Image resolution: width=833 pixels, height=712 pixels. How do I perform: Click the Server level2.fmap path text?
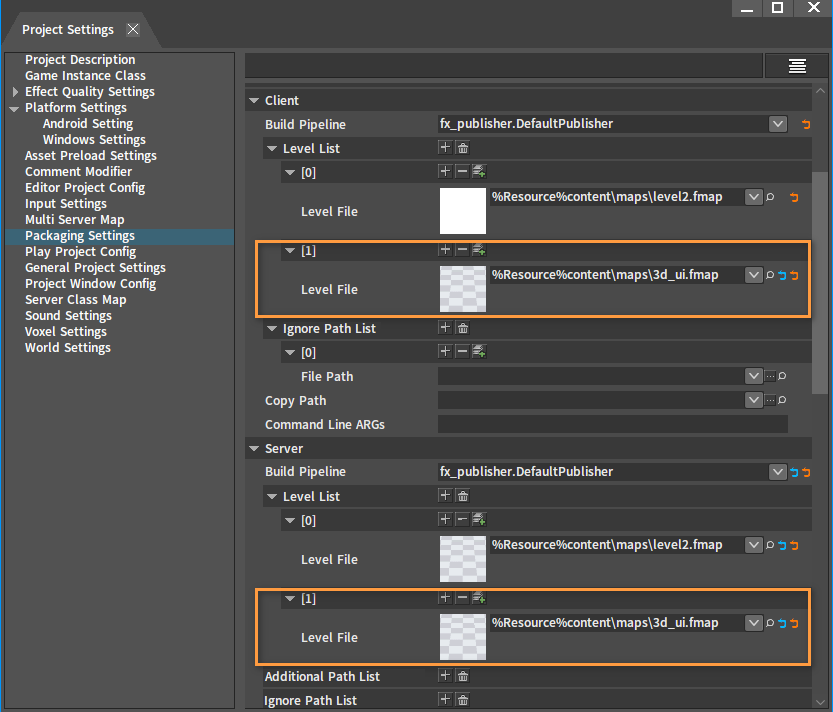[607, 545]
